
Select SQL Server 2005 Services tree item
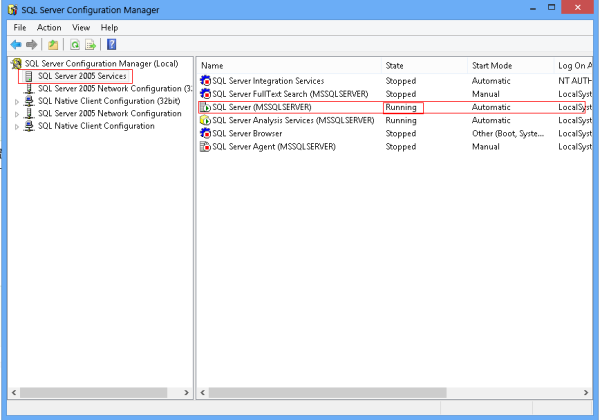82,76
